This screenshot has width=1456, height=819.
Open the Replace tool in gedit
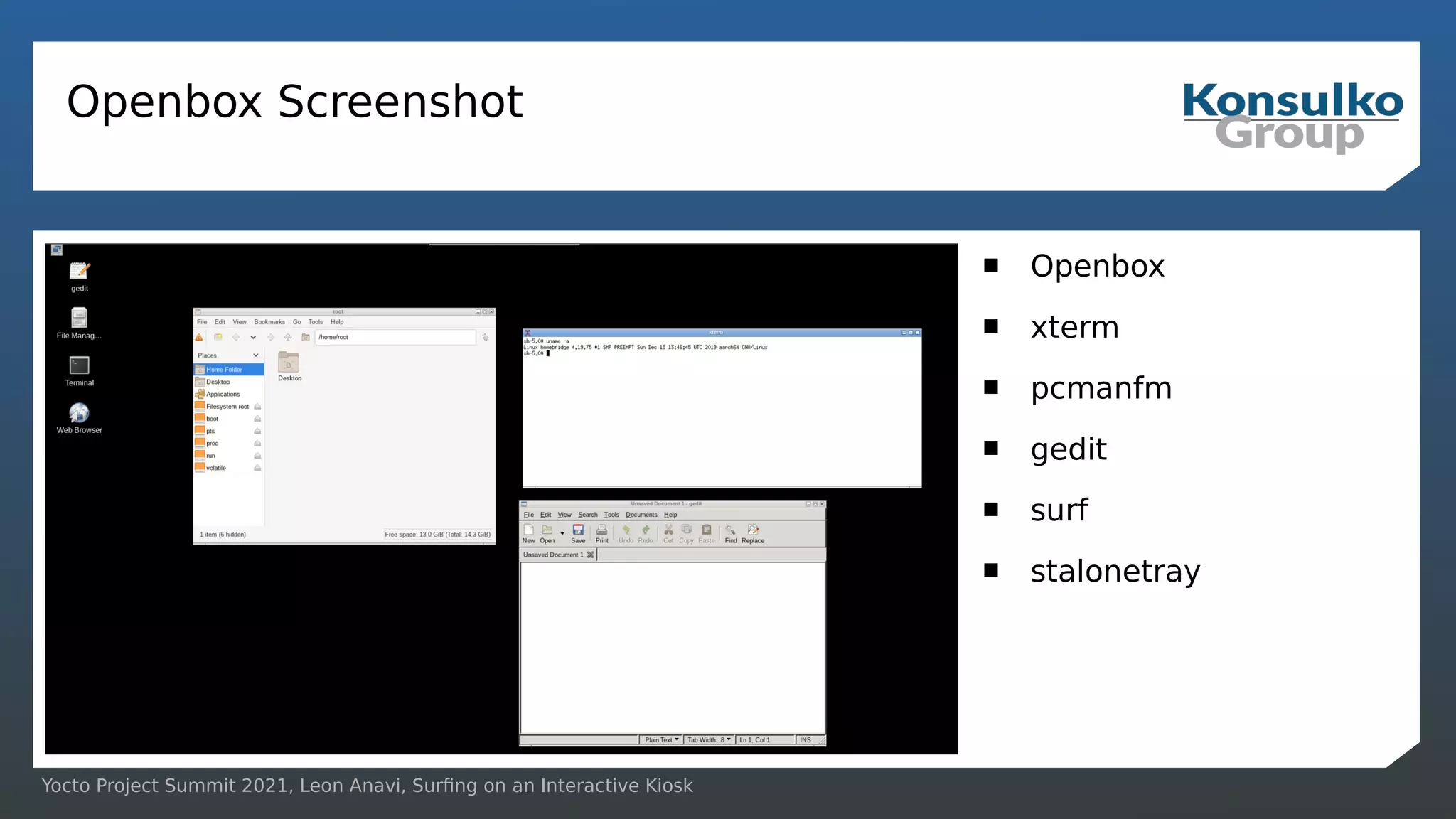coord(753,530)
